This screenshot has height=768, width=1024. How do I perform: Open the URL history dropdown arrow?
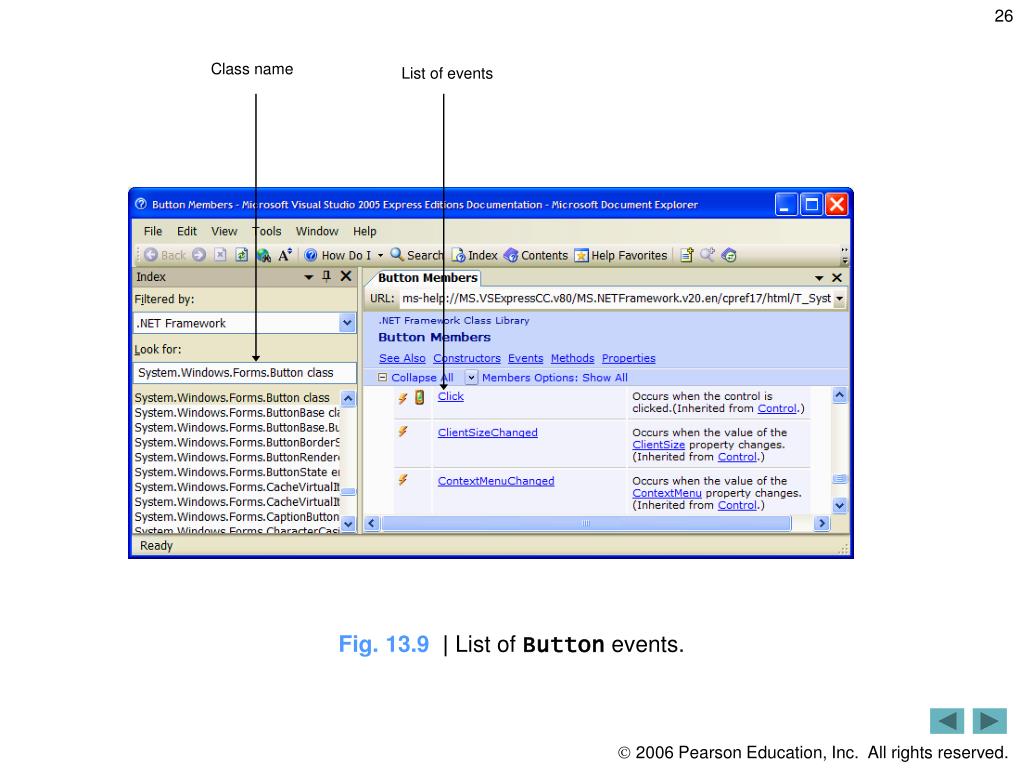click(840, 298)
